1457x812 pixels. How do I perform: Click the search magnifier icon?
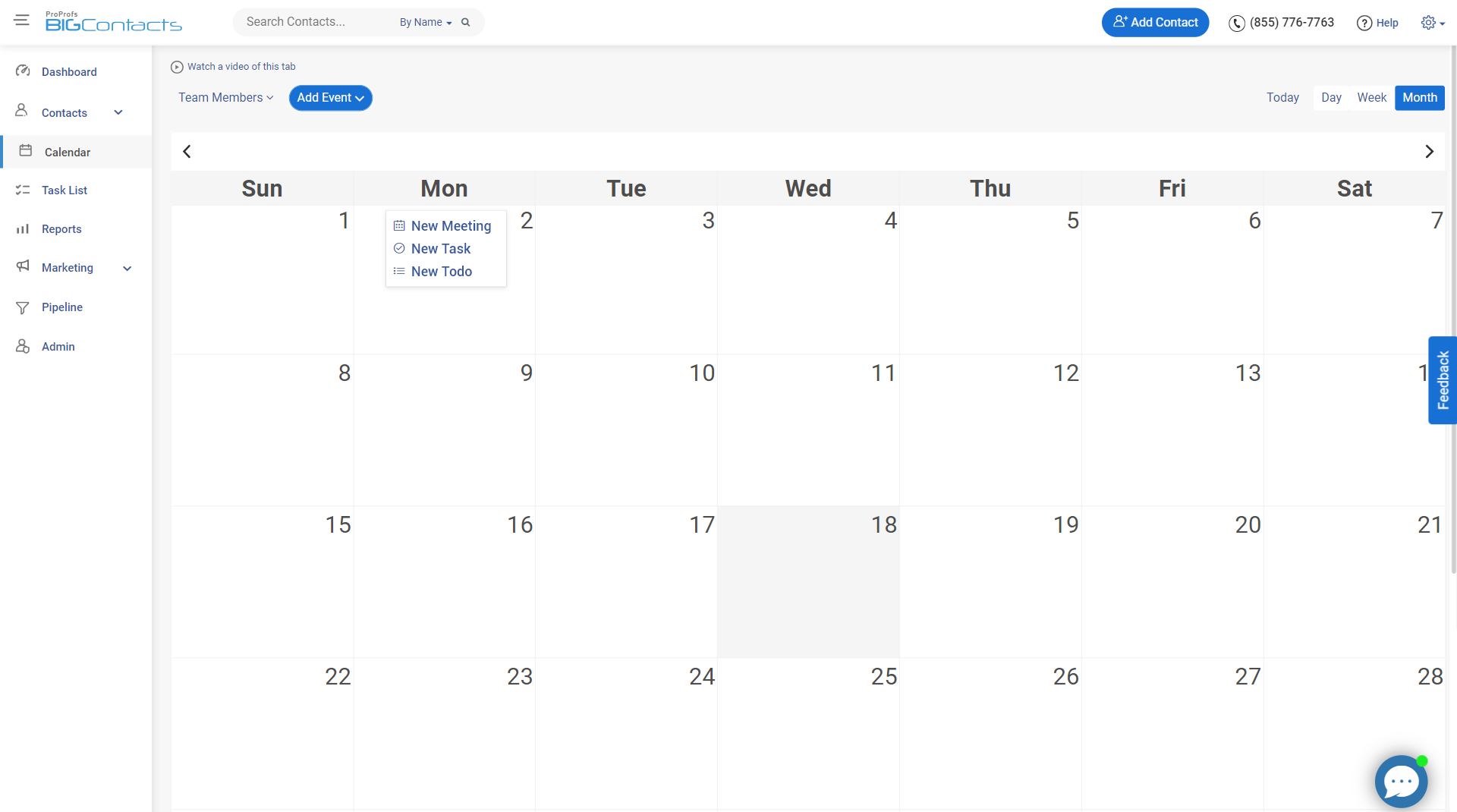pos(466,23)
